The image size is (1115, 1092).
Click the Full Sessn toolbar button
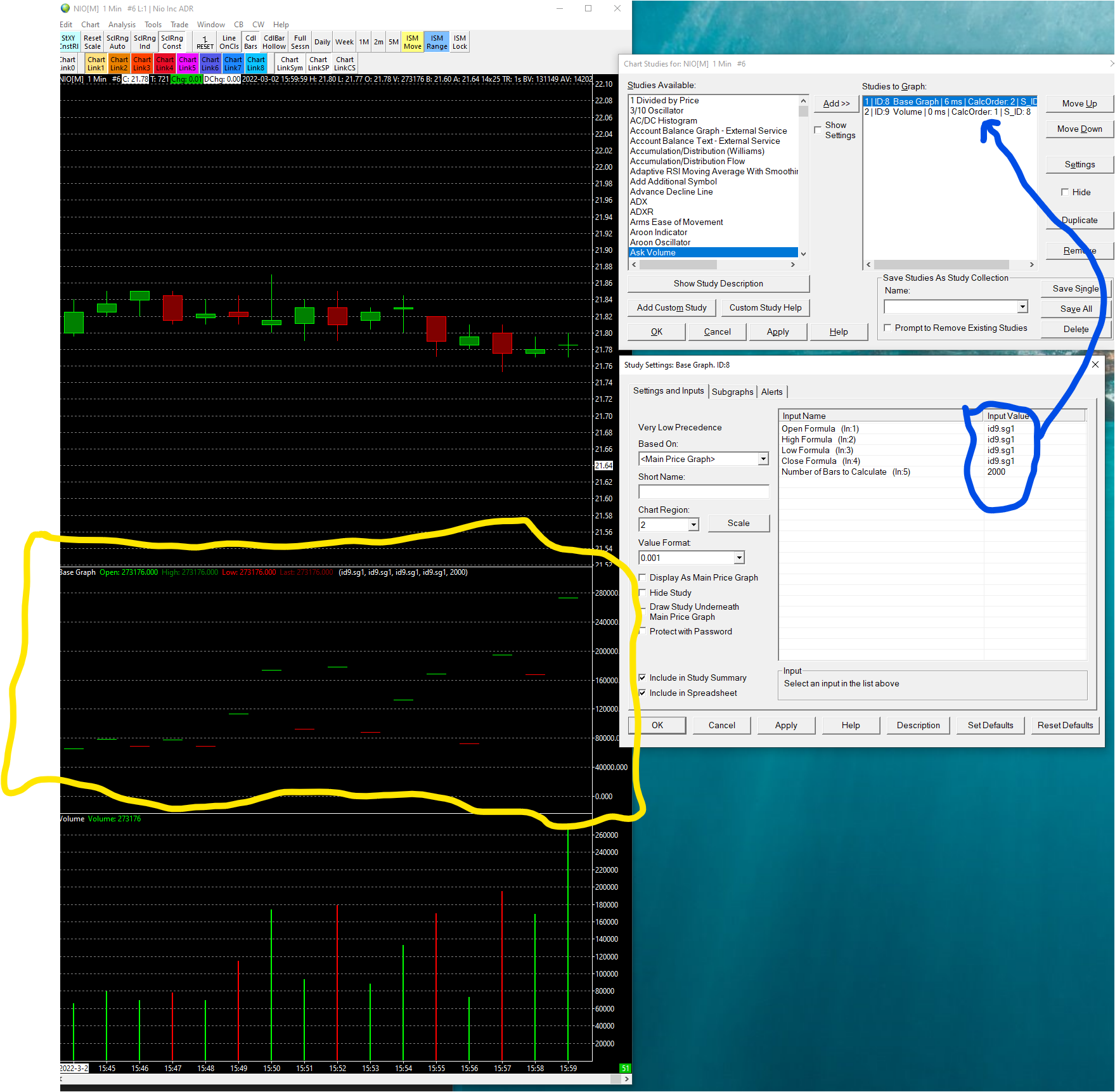click(x=300, y=42)
